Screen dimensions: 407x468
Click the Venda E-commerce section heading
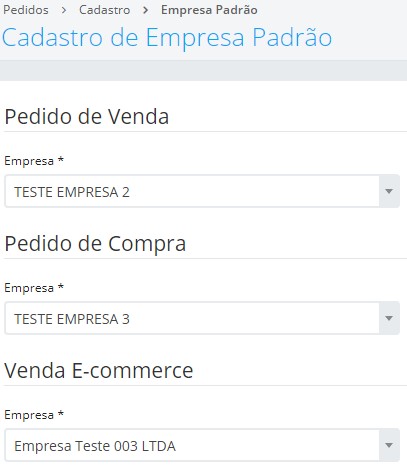[x=99, y=370]
